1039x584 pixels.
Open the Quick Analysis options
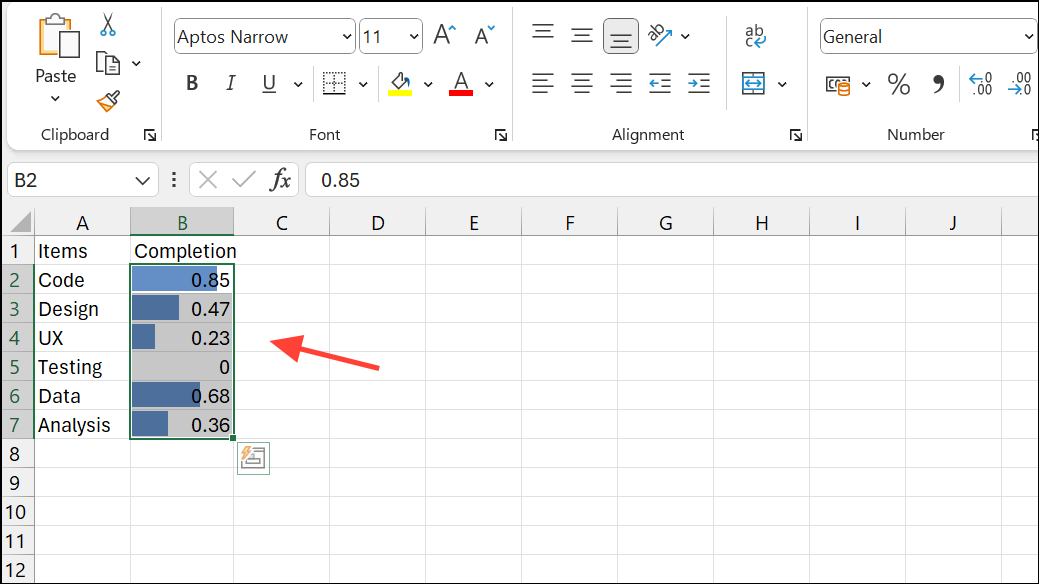(x=253, y=458)
